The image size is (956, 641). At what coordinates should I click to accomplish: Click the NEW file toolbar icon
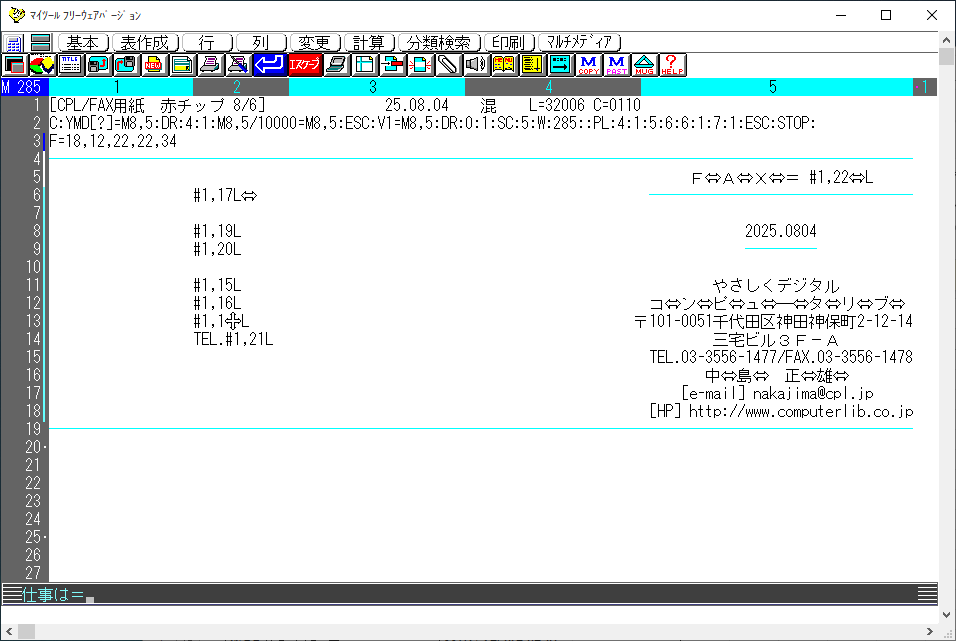point(154,65)
